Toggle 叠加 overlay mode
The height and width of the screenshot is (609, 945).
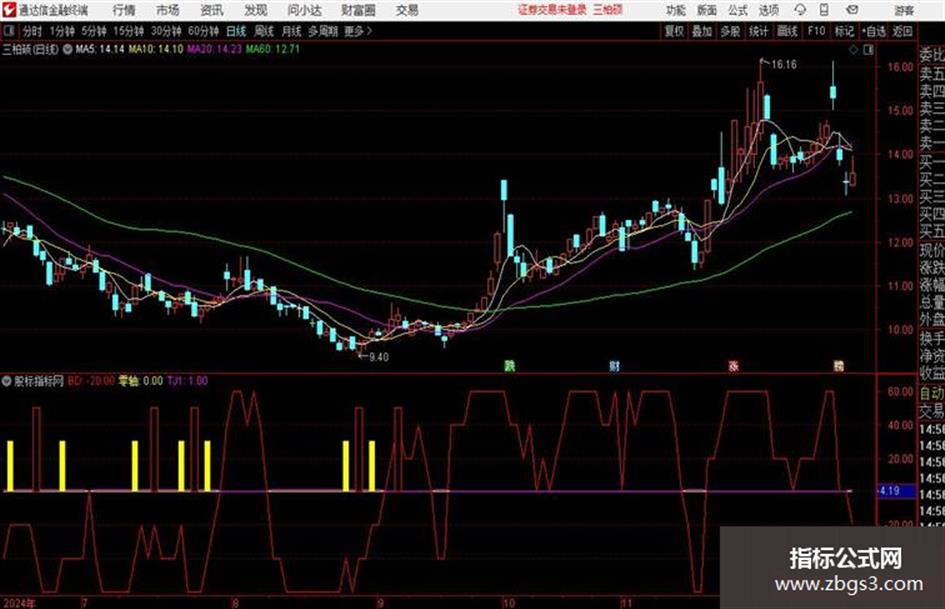pos(701,31)
